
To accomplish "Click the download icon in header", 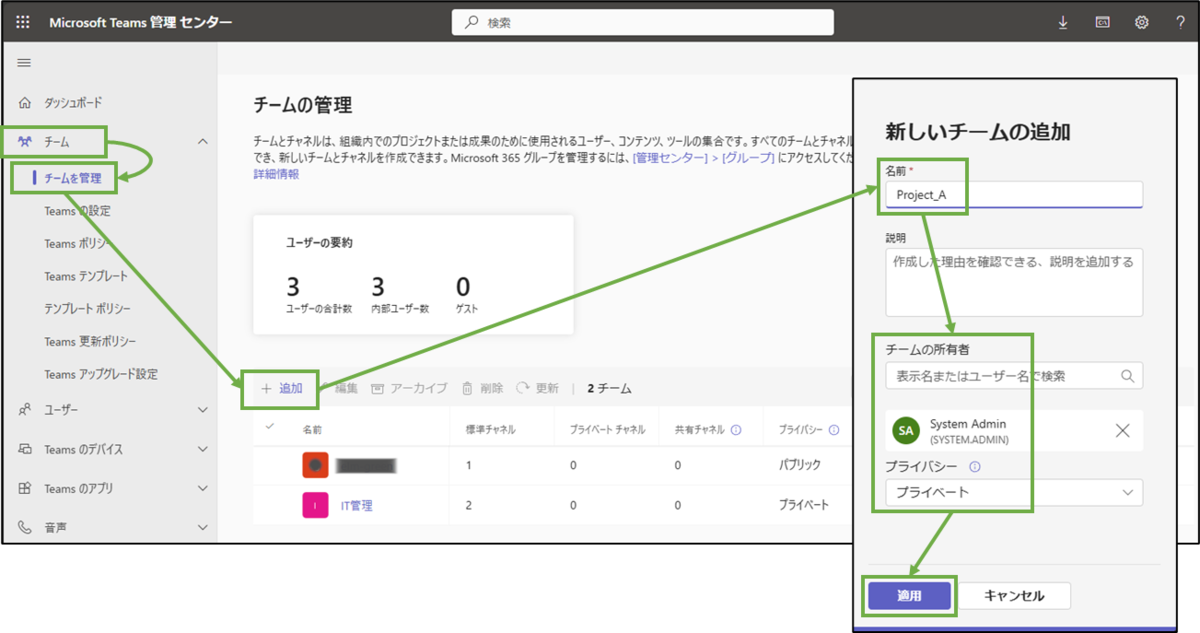I will (x=1063, y=22).
